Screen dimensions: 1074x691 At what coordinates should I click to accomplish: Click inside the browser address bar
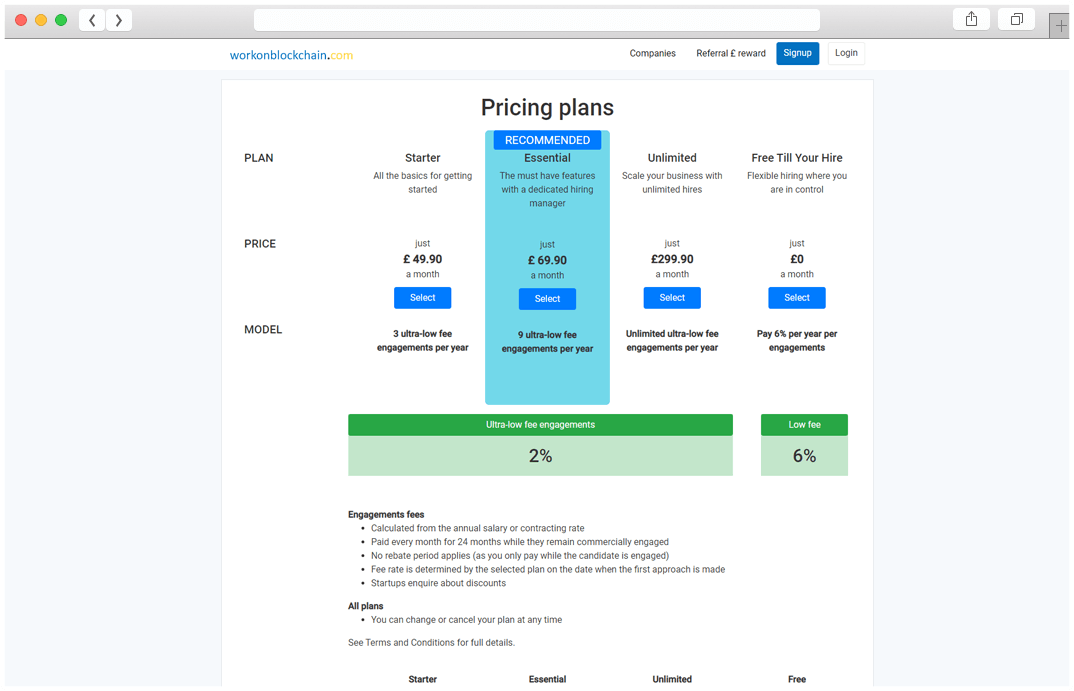point(538,19)
